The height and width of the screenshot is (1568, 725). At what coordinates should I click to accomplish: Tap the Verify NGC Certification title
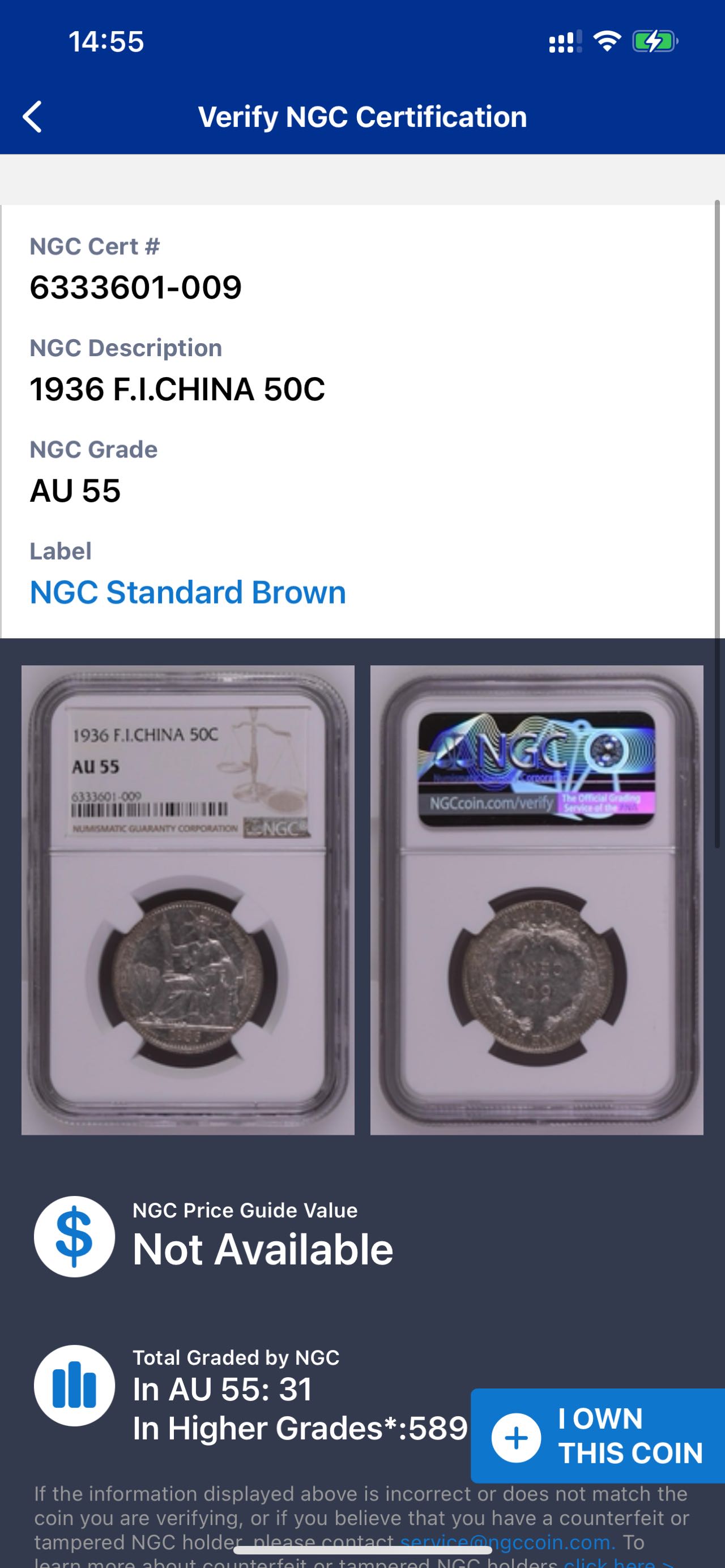click(x=362, y=116)
